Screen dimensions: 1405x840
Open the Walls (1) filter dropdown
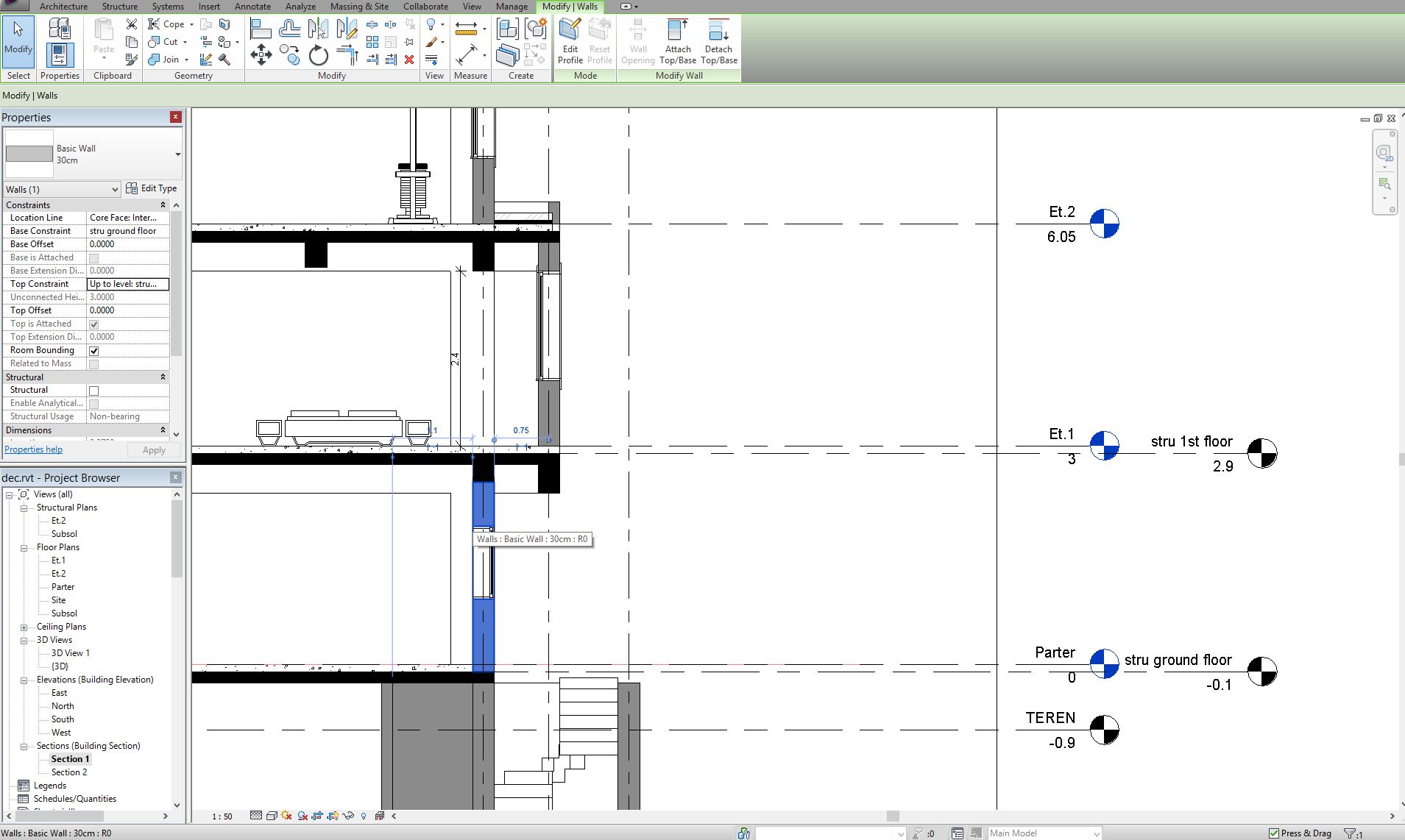pyautogui.click(x=62, y=189)
